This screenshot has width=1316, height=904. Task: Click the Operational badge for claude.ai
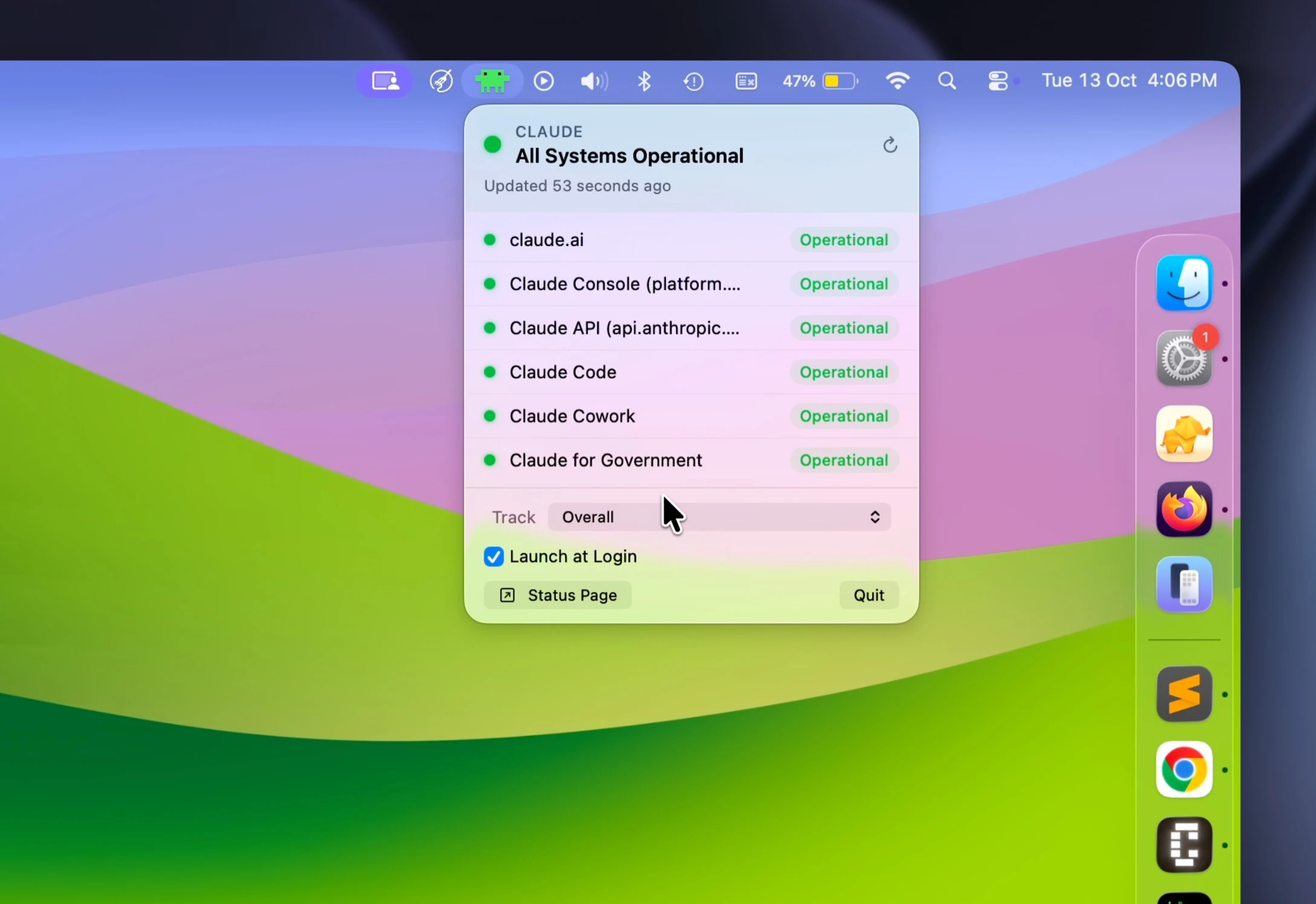pos(844,239)
